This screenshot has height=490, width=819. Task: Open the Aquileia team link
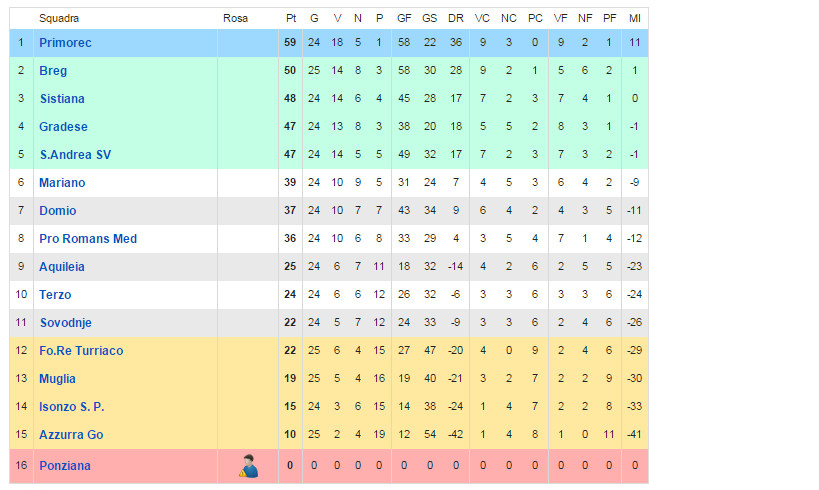coord(62,267)
